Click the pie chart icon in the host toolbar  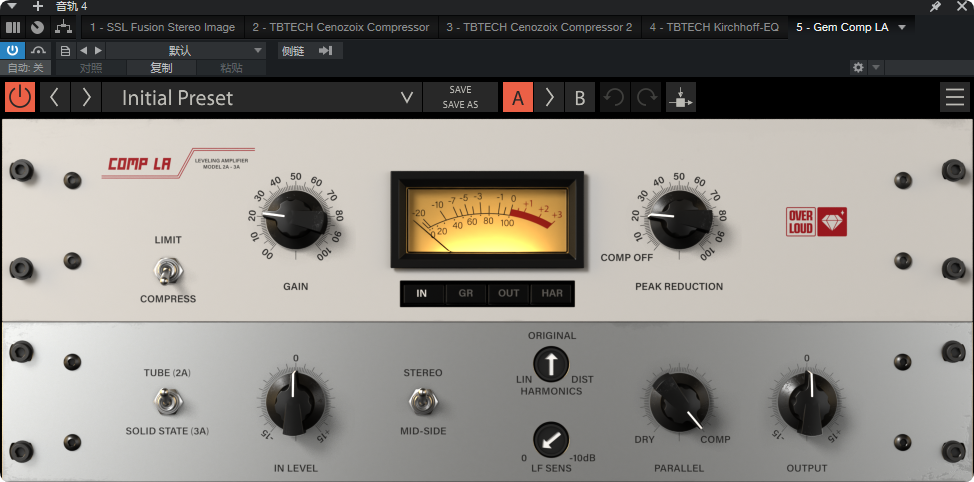tap(38, 27)
